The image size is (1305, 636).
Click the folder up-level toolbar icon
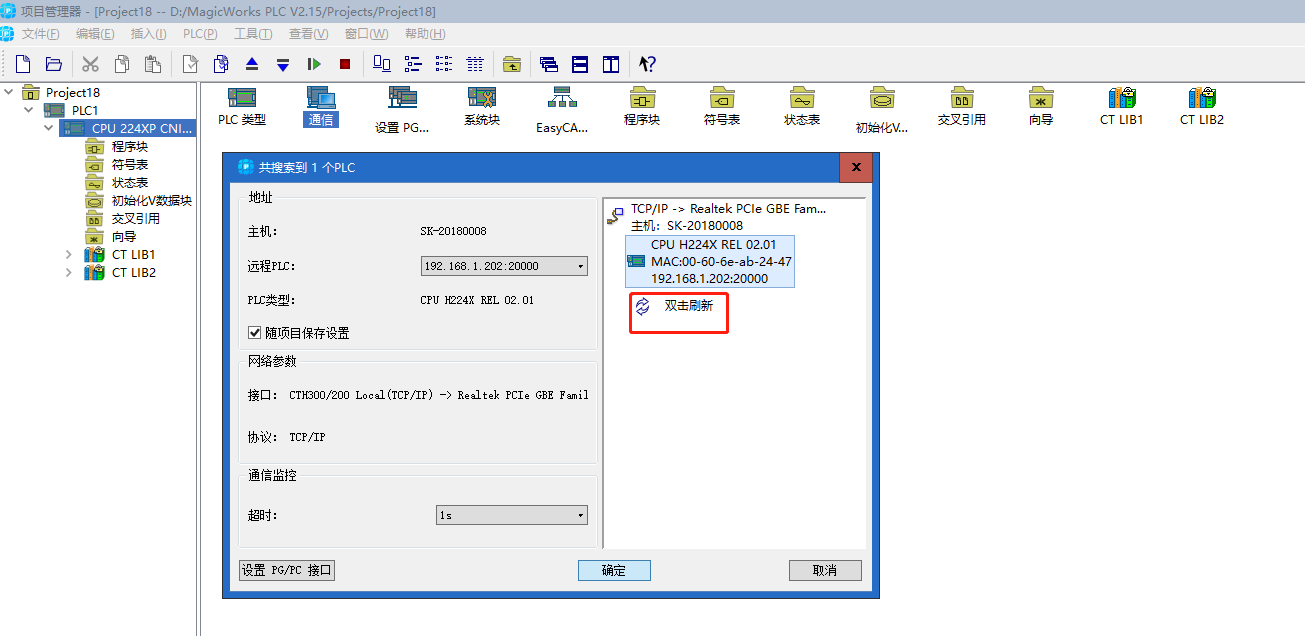point(512,64)
